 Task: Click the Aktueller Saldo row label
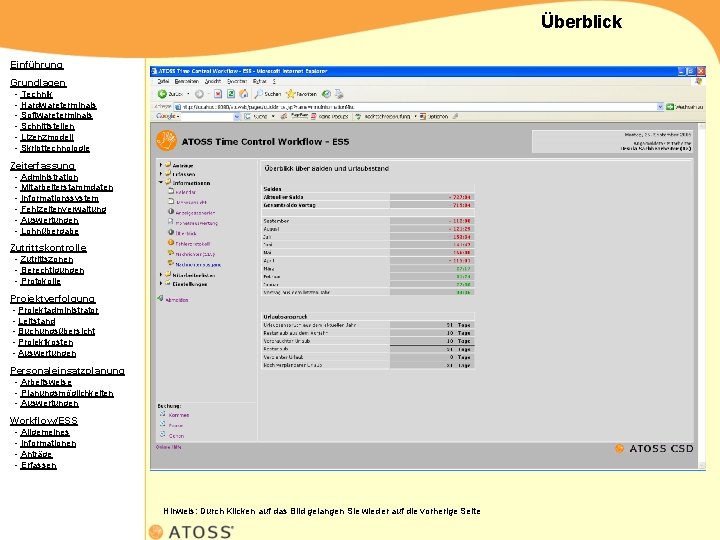tap(283, 197)
